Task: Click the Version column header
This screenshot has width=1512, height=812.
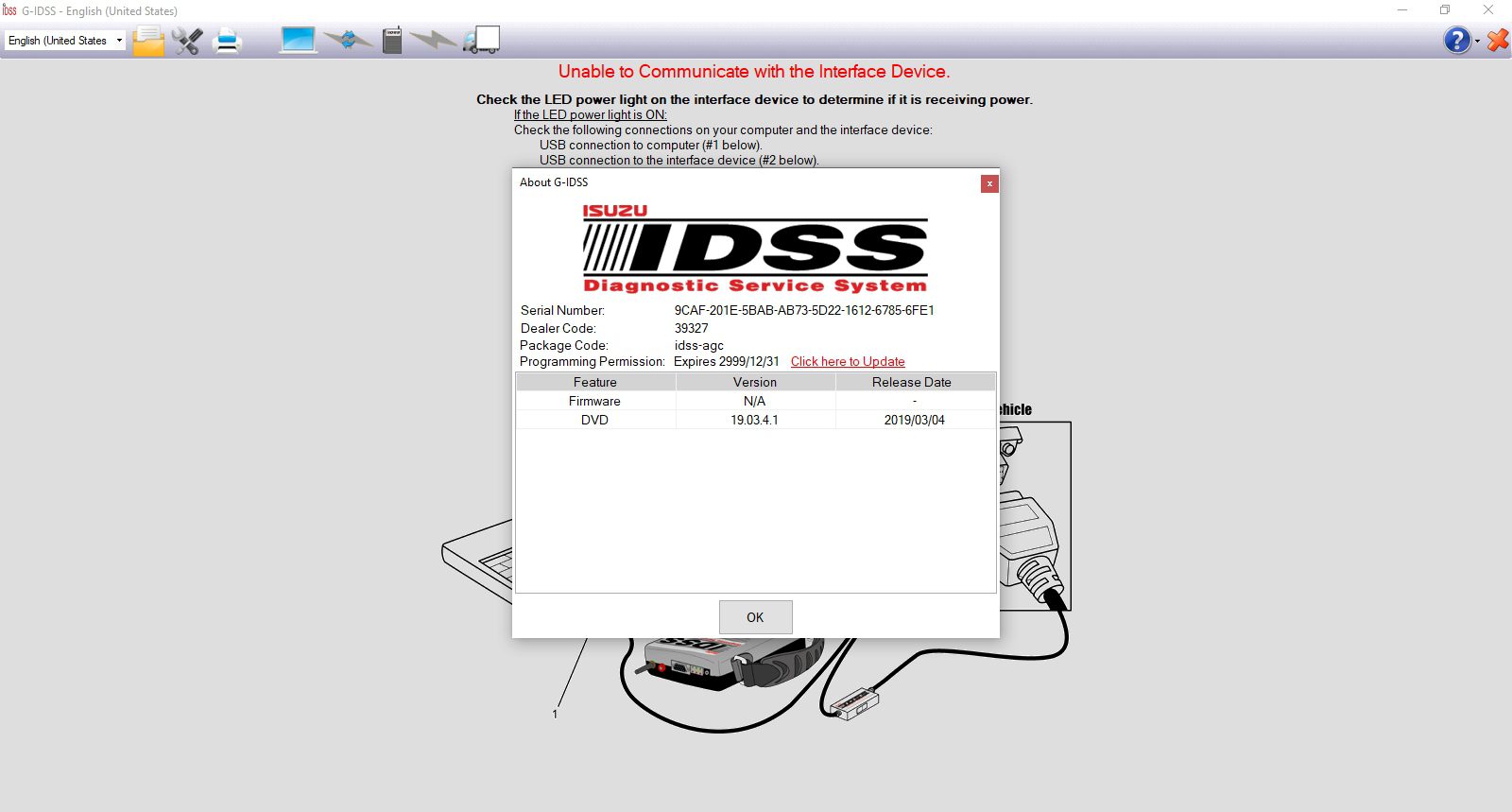Action: pyautogui.click(x=755, y=382)
